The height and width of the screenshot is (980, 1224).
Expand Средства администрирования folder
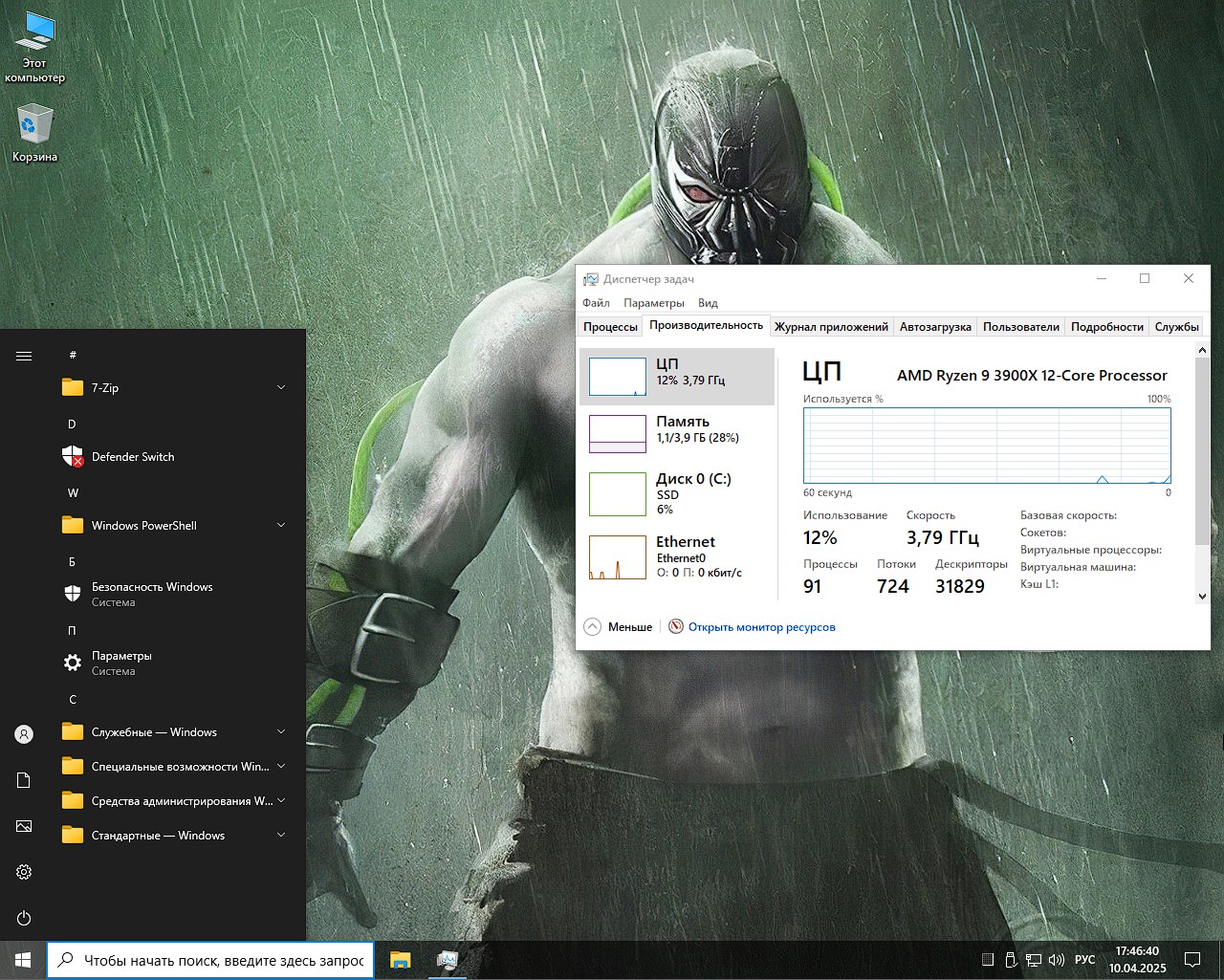176,801
